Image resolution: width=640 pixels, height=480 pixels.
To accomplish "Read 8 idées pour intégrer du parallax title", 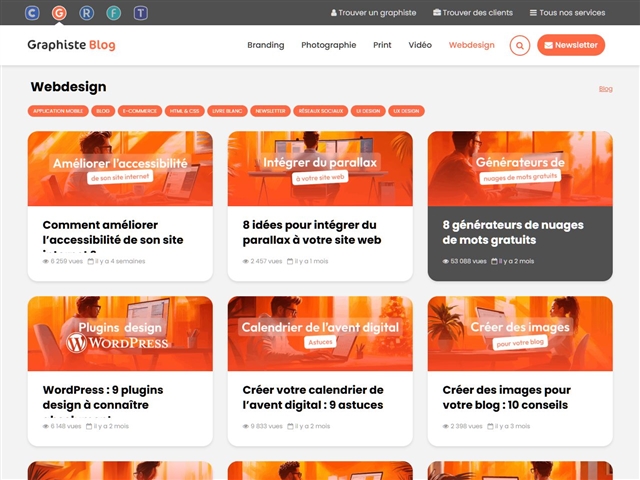I will 312,232.
